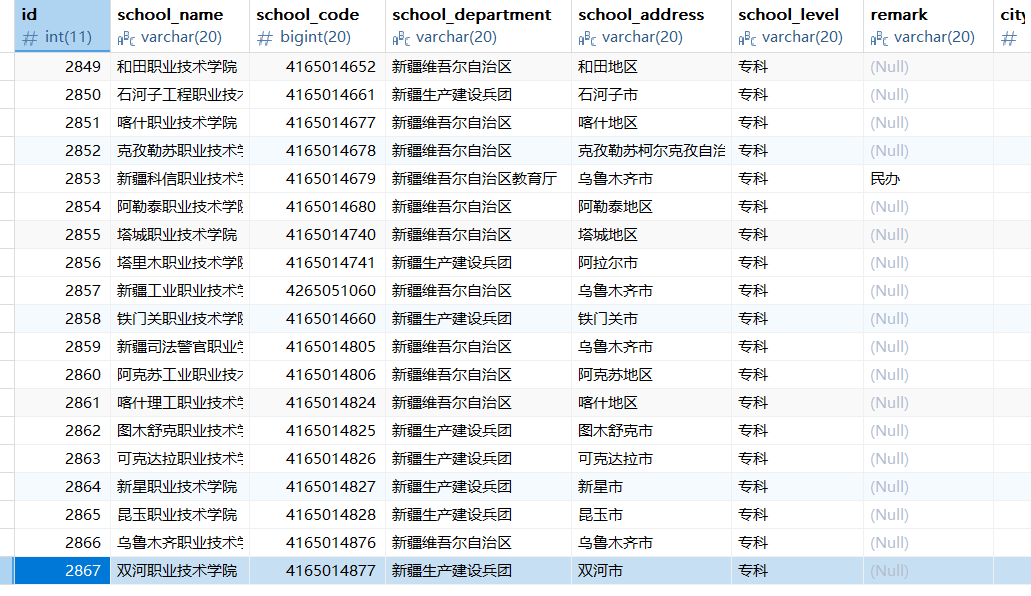
Task: Select school name 双河职业技术学院
Action: point(180,570)
